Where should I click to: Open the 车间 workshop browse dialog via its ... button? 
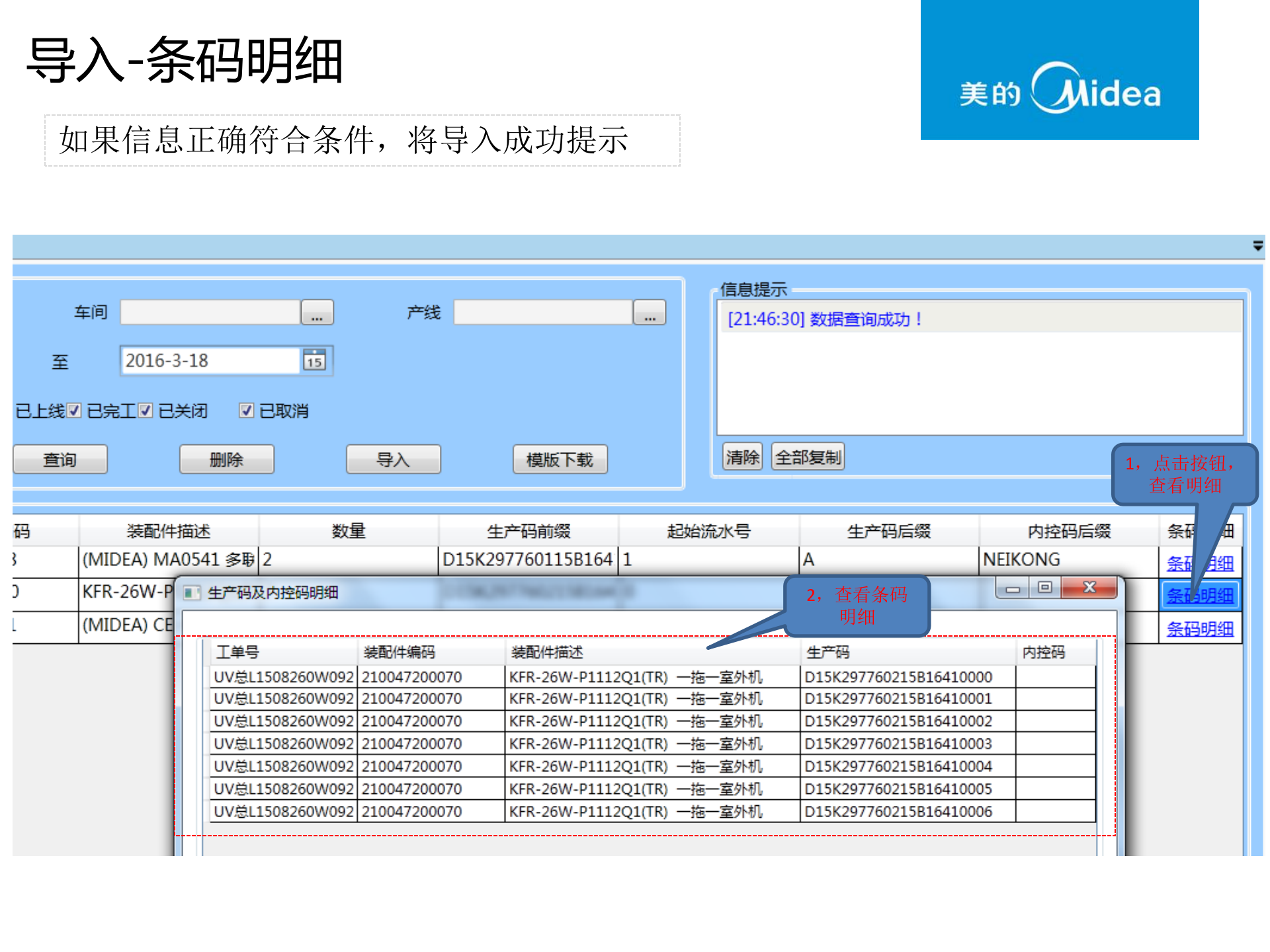317,312
